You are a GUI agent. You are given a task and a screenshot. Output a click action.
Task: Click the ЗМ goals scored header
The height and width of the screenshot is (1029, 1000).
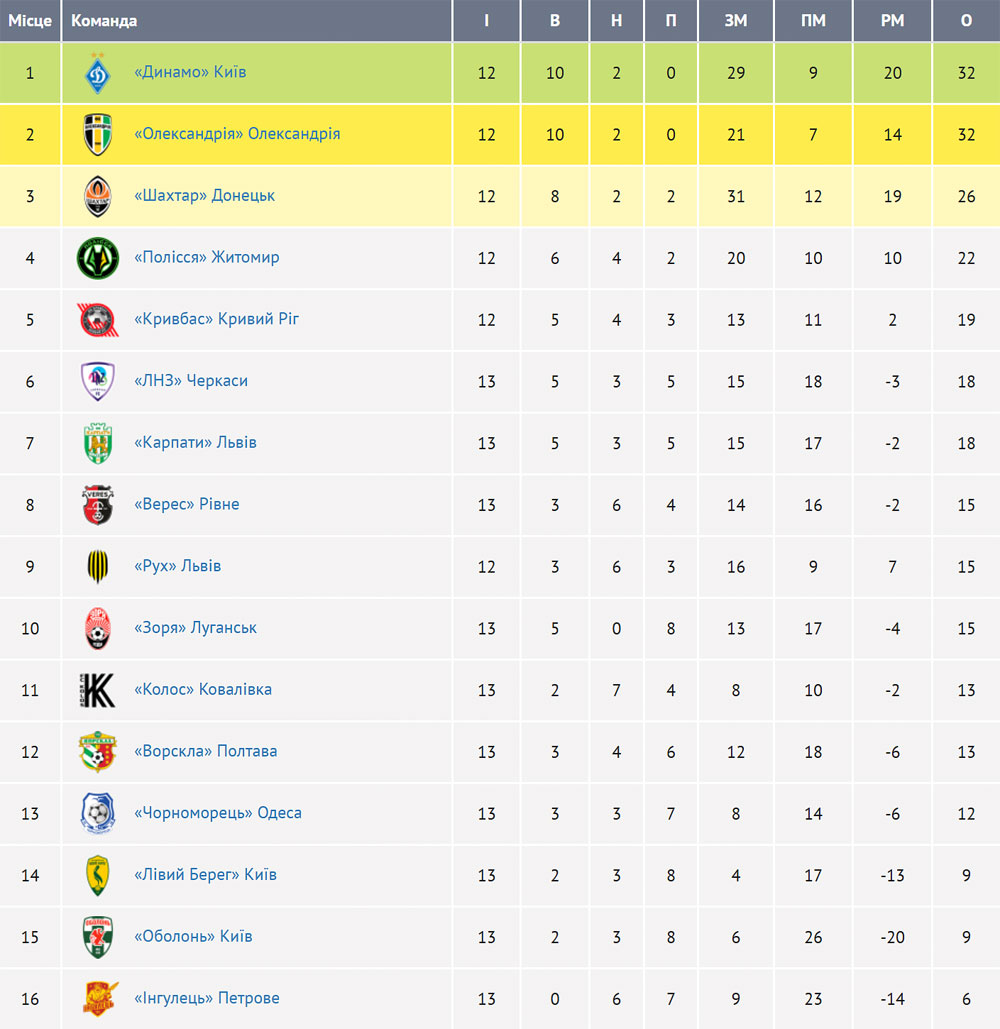[x=736, y=20]
